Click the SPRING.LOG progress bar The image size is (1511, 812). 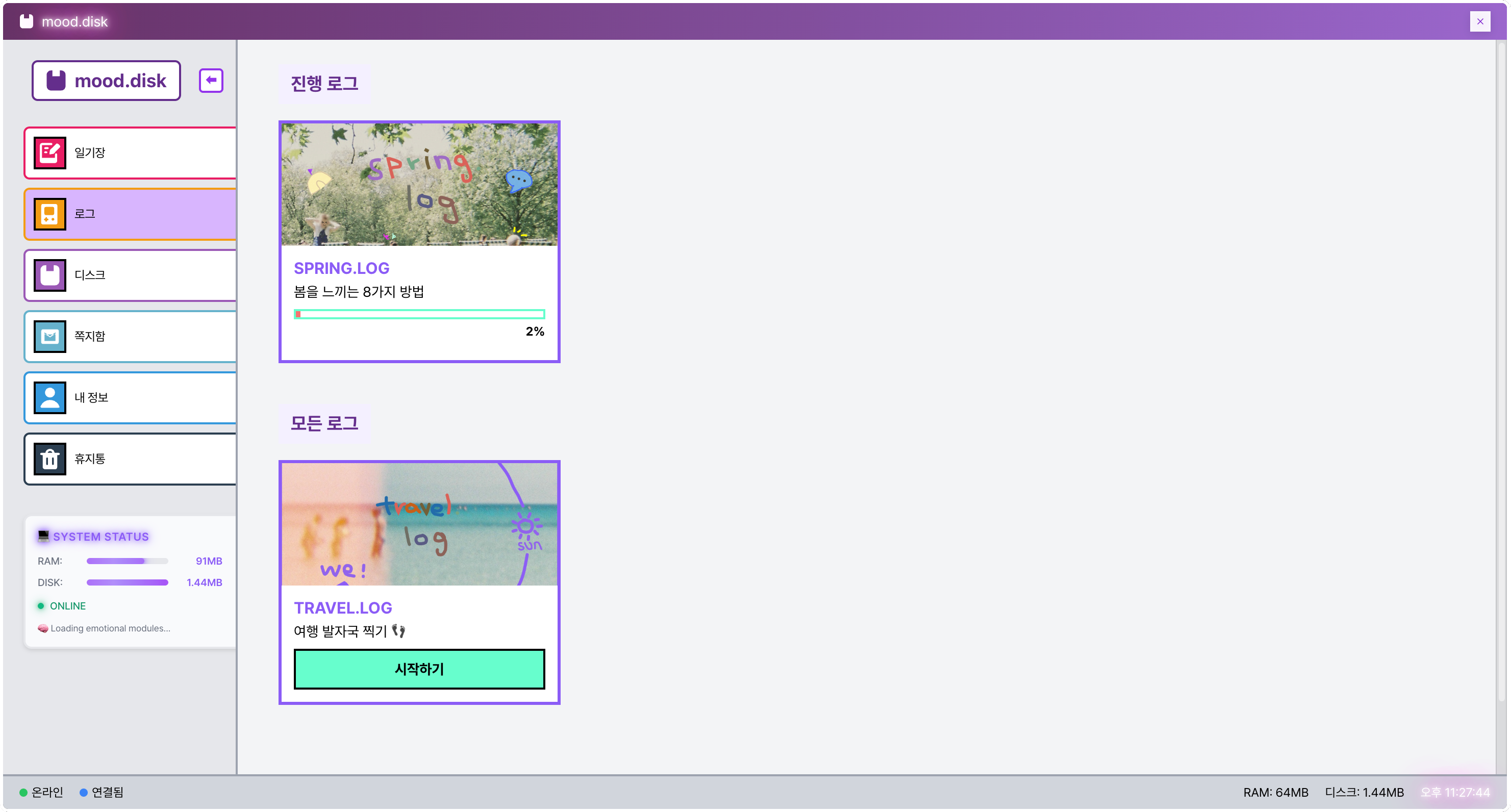(419, 314)
